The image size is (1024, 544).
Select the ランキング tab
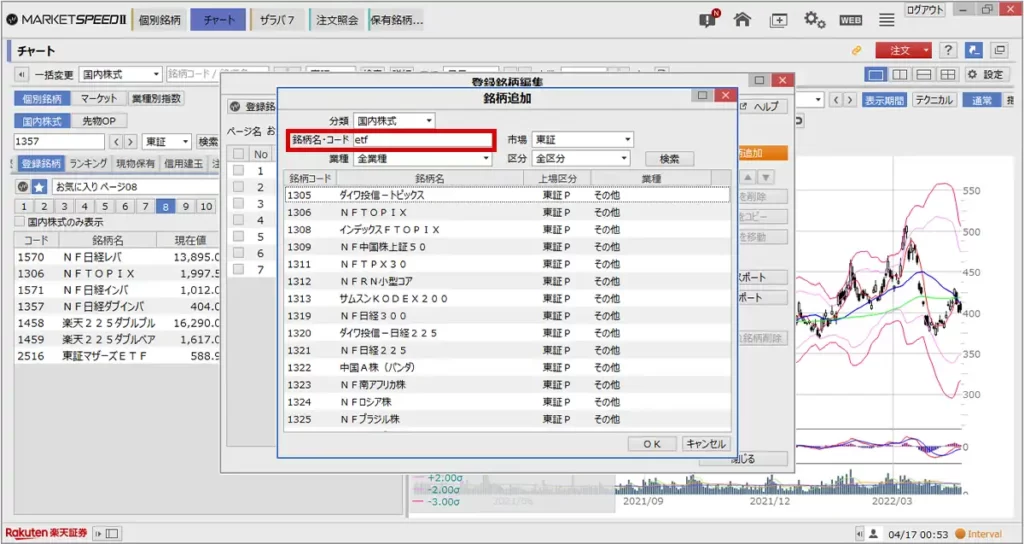coord(88,163)
